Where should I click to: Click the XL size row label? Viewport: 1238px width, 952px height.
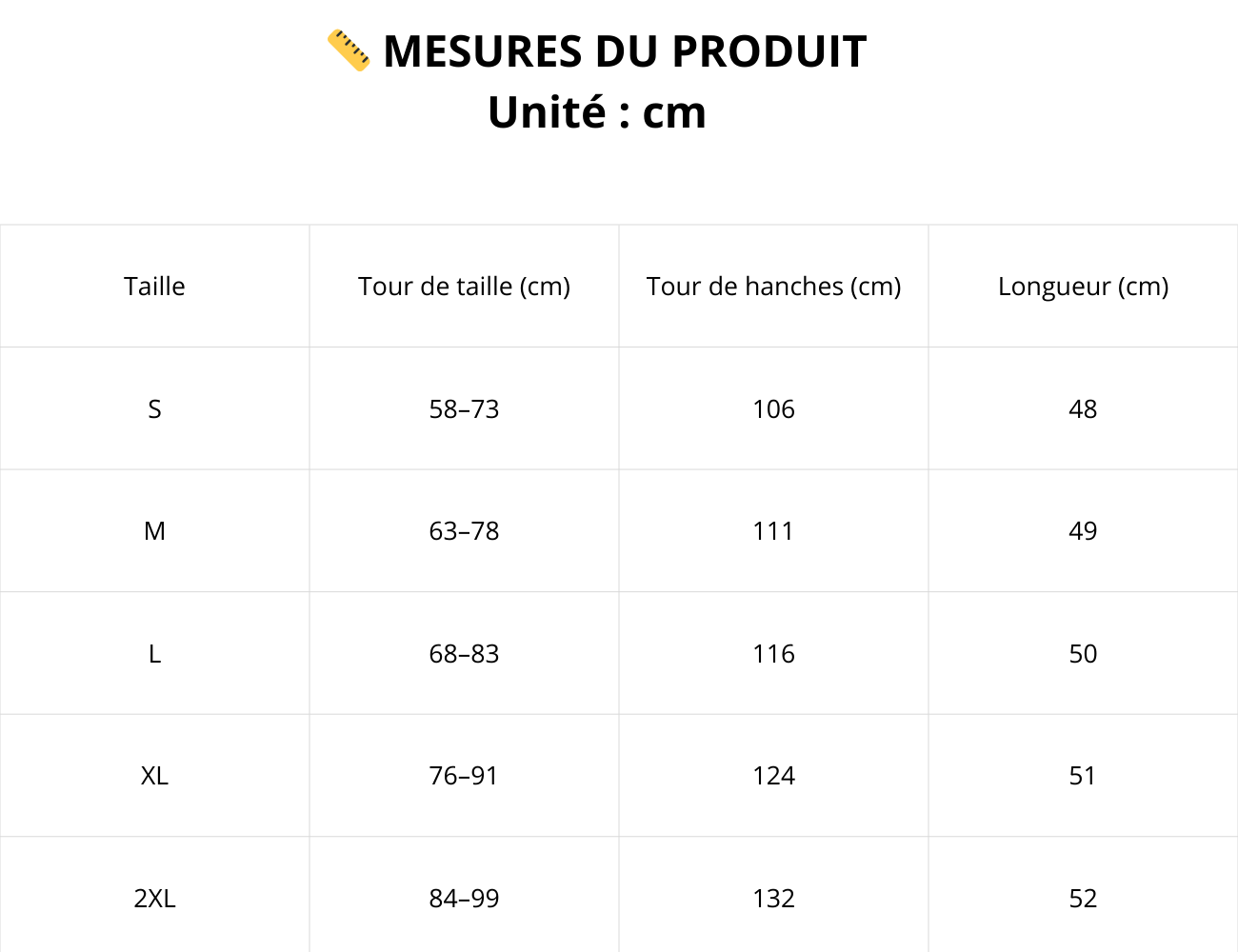[x=154, y=776]
